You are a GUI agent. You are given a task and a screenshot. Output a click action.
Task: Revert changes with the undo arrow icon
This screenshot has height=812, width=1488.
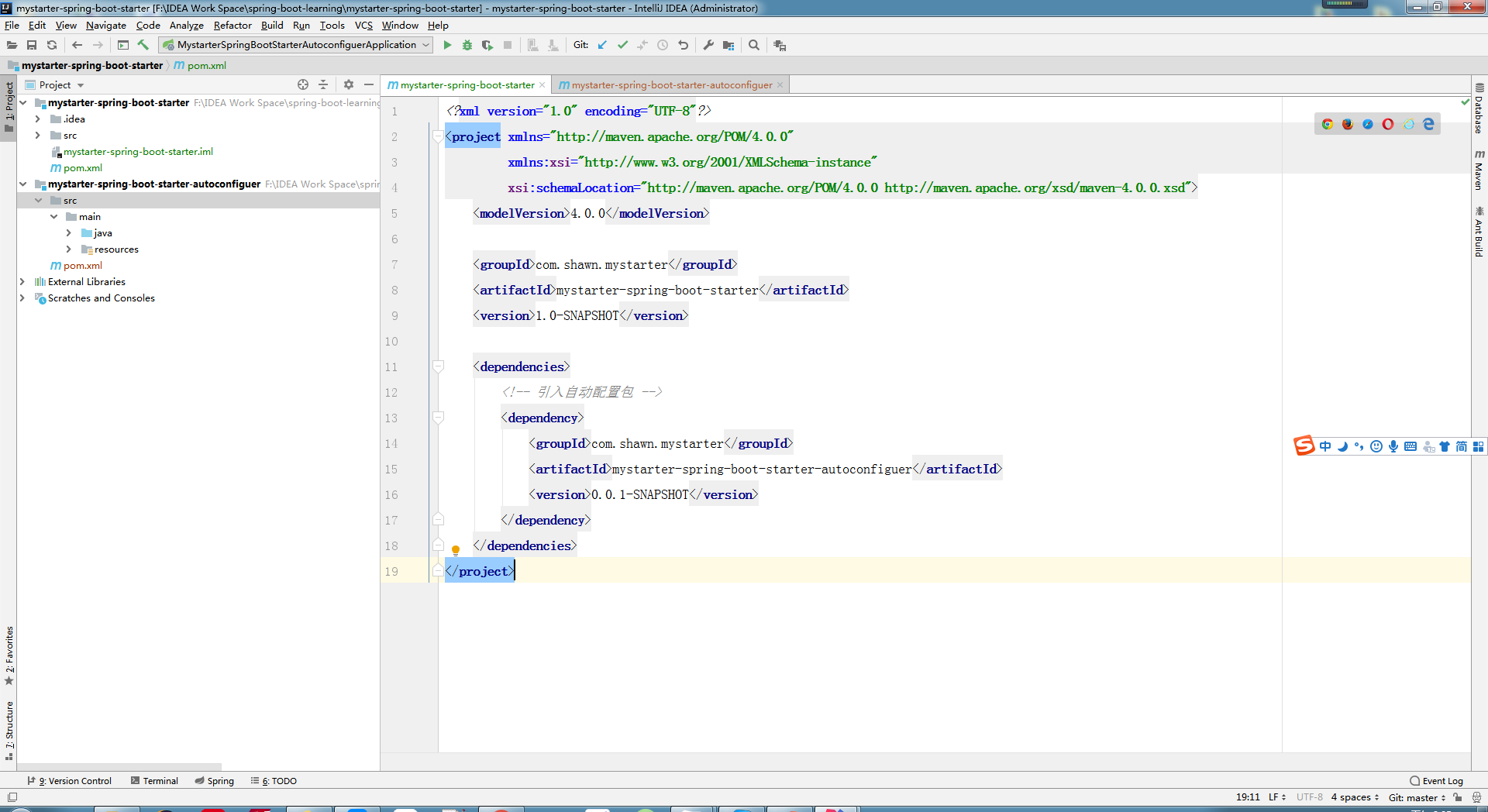tap(683, 45)
